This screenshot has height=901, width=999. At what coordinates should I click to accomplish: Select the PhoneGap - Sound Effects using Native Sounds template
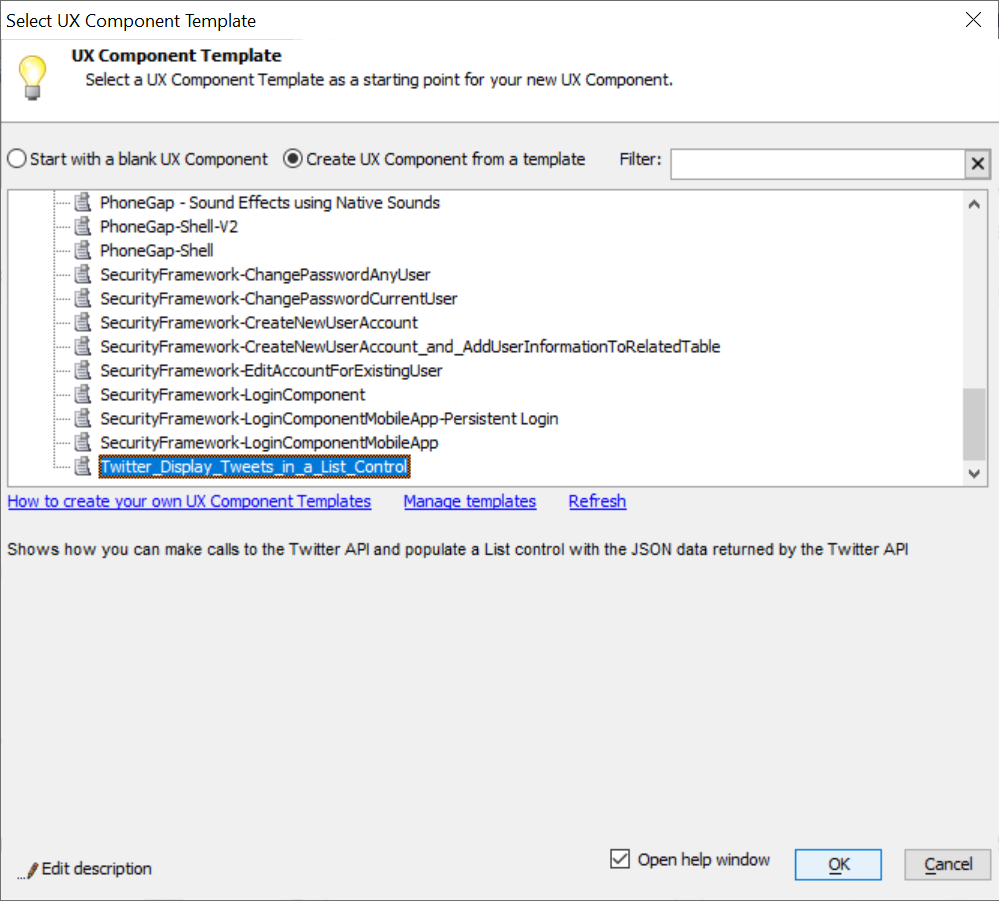[x=269, y=202]
